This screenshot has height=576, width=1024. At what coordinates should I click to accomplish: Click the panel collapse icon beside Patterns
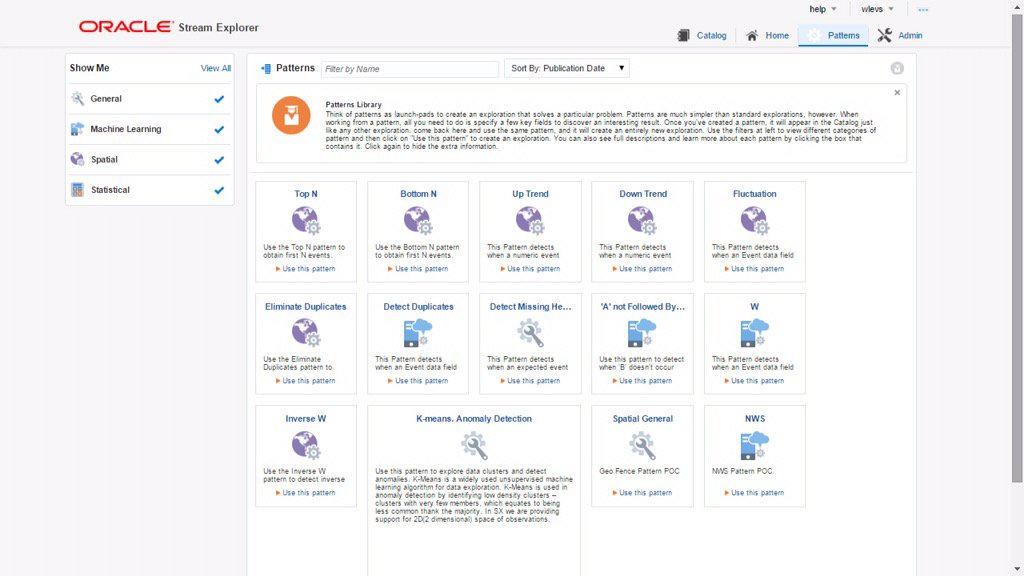(x=266, y=69)
